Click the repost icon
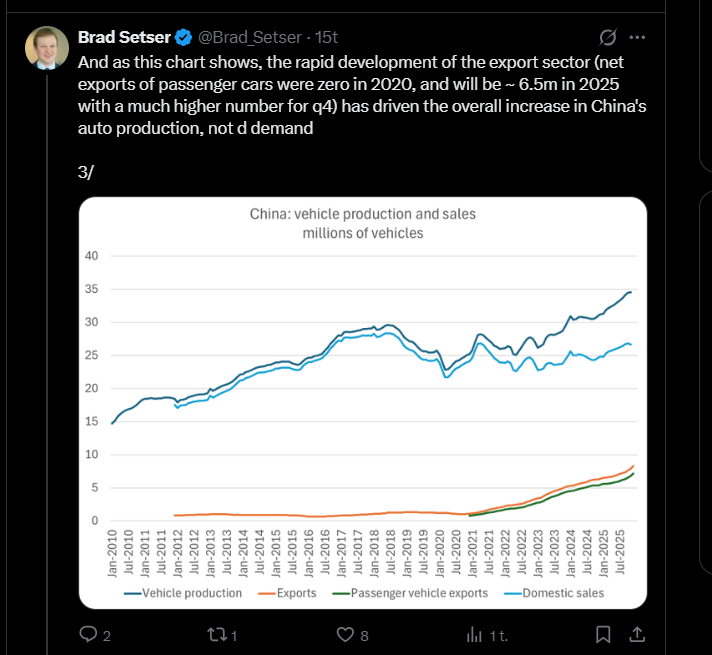712x655 pixels. coord(214,634)
